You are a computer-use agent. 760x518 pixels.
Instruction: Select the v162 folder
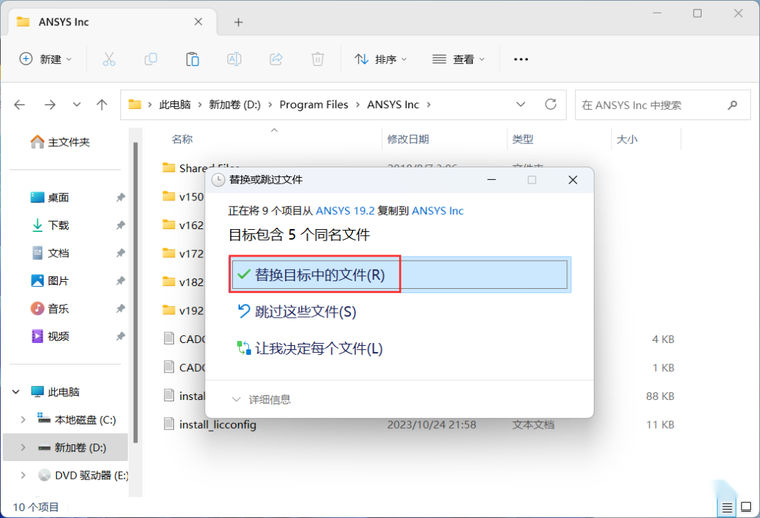click(x=183, y=225)
